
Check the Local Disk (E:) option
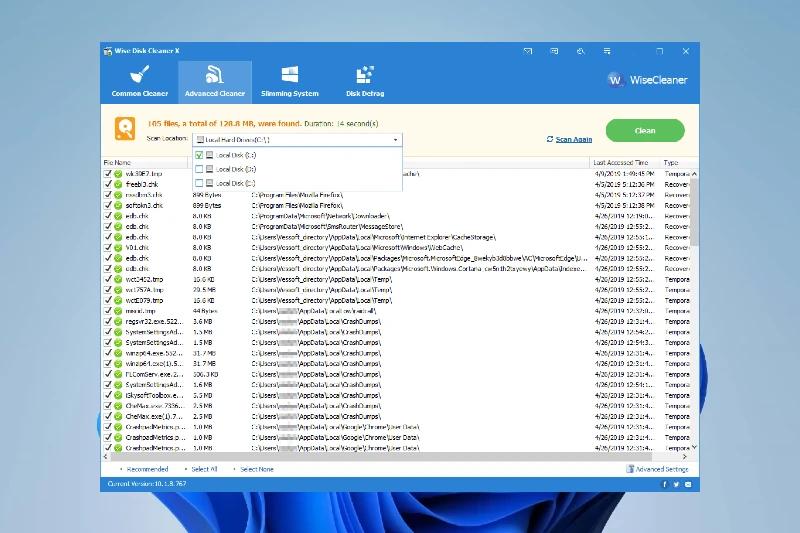(x=199, y=183)
